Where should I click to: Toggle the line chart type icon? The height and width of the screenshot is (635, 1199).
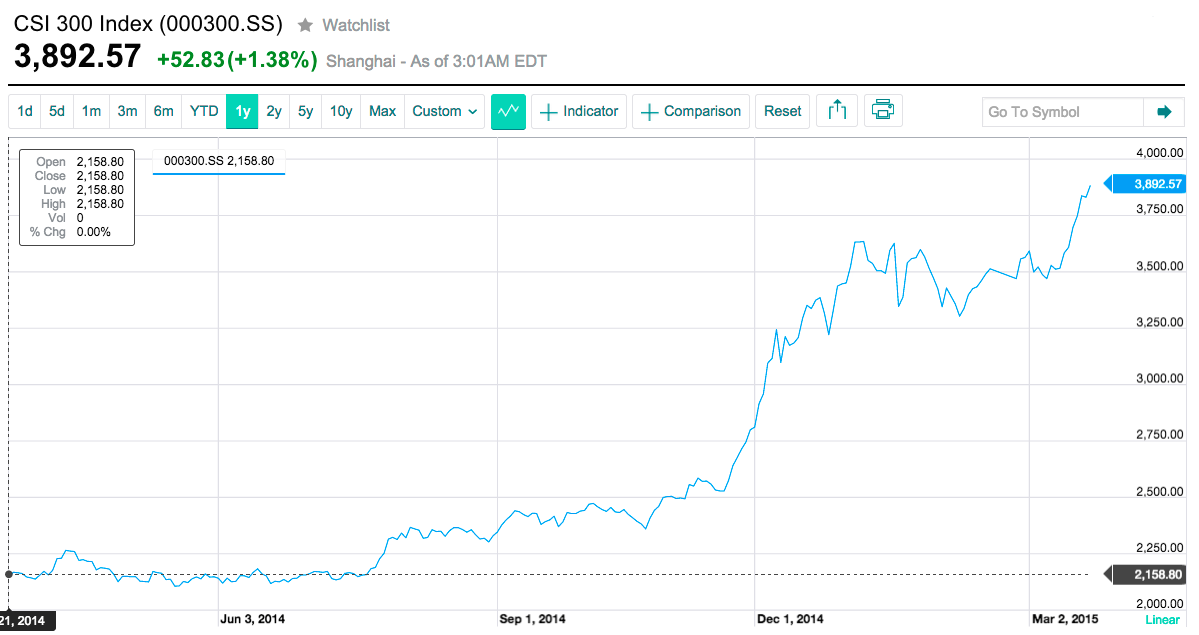click(509, 112)
